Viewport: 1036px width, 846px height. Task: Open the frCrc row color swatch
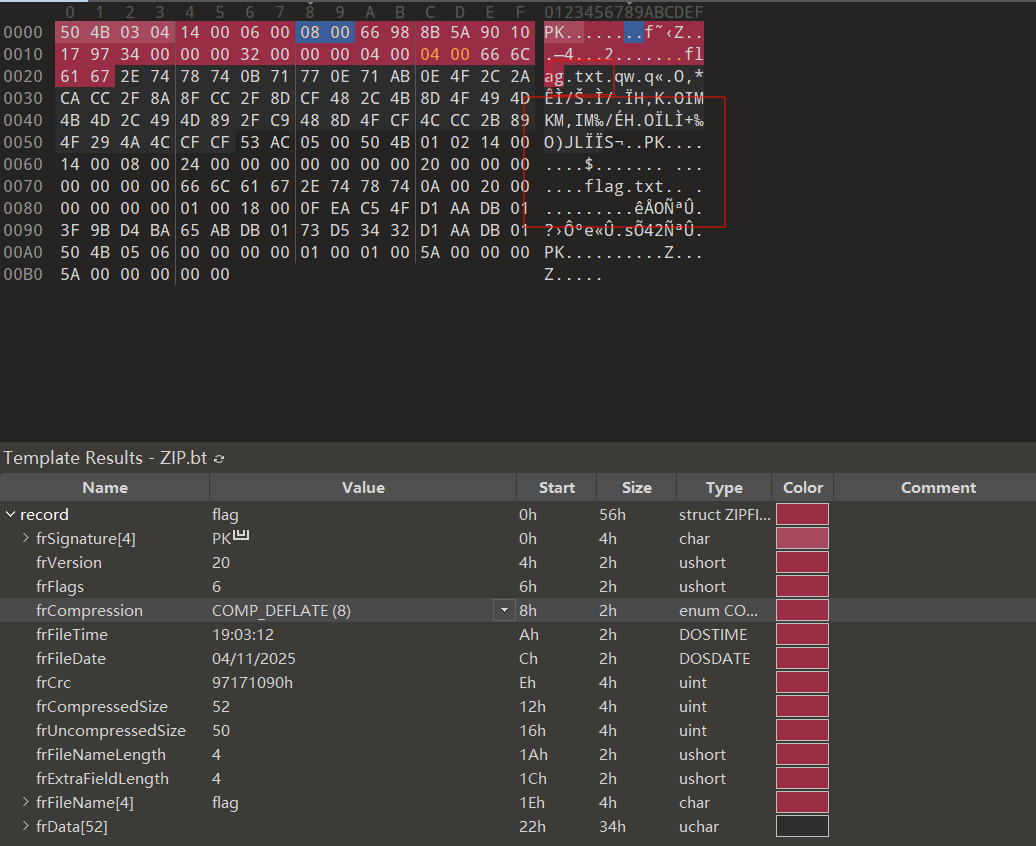click(802, 682)
